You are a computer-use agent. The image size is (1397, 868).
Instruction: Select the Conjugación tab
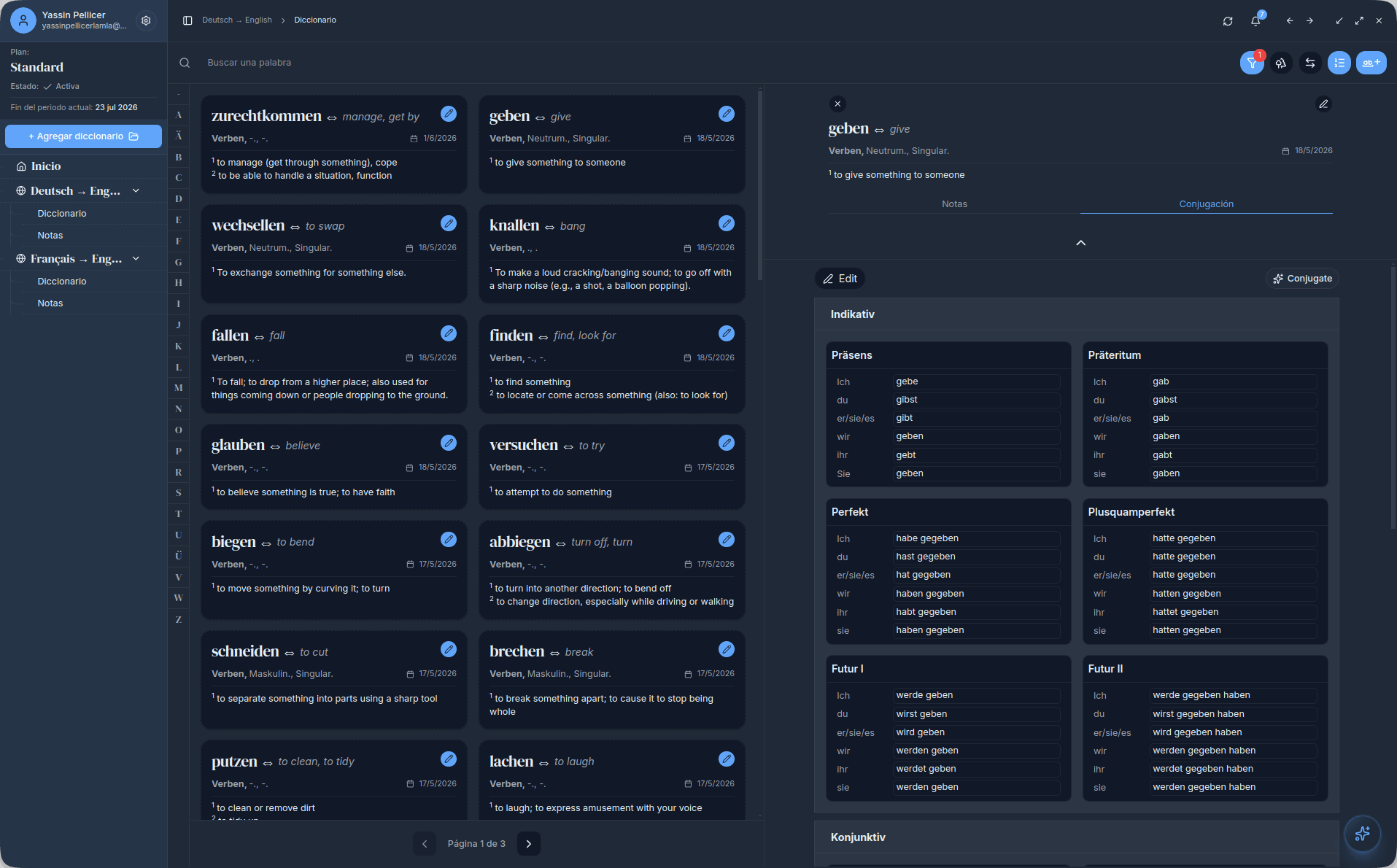1207,204
